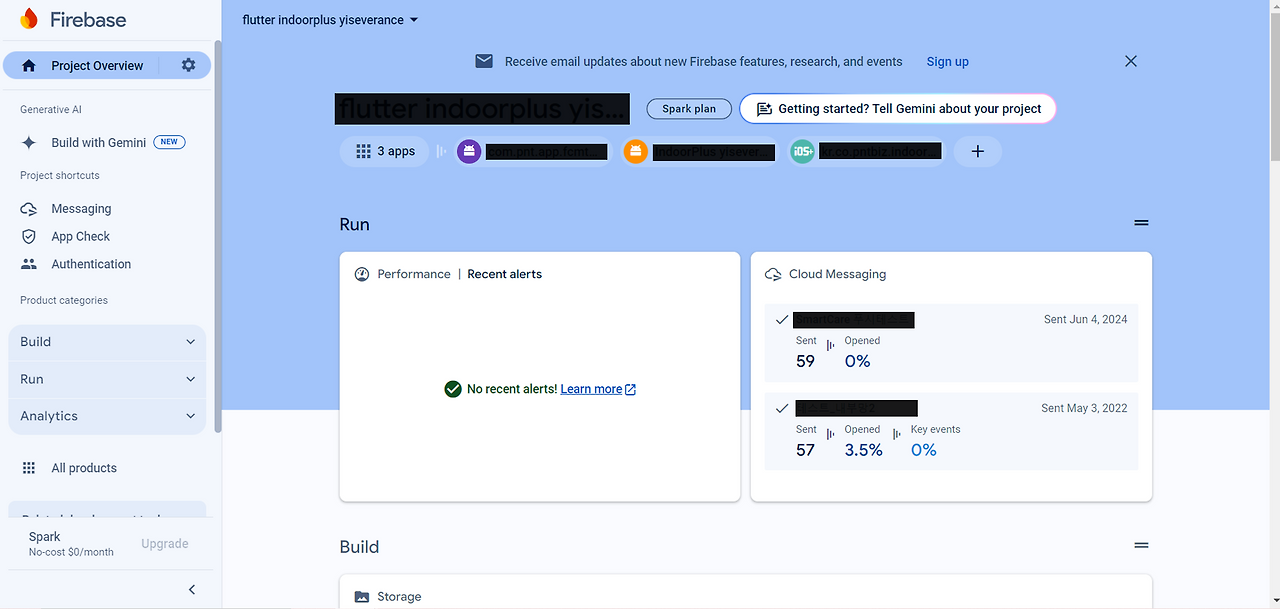Image resolution: width=1280 pixels, height=609 pixels.
Task: Open Authentication in the sidebar
Action: [x=91, y=263]
